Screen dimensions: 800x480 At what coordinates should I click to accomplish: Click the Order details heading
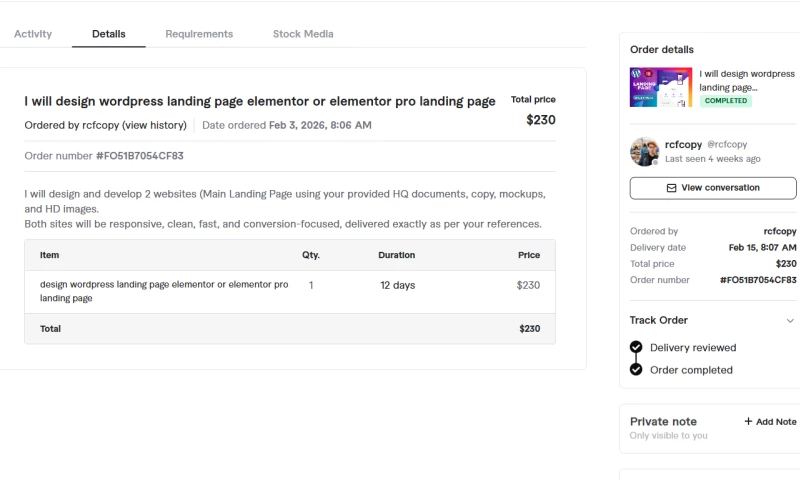(x=662, y=49)
